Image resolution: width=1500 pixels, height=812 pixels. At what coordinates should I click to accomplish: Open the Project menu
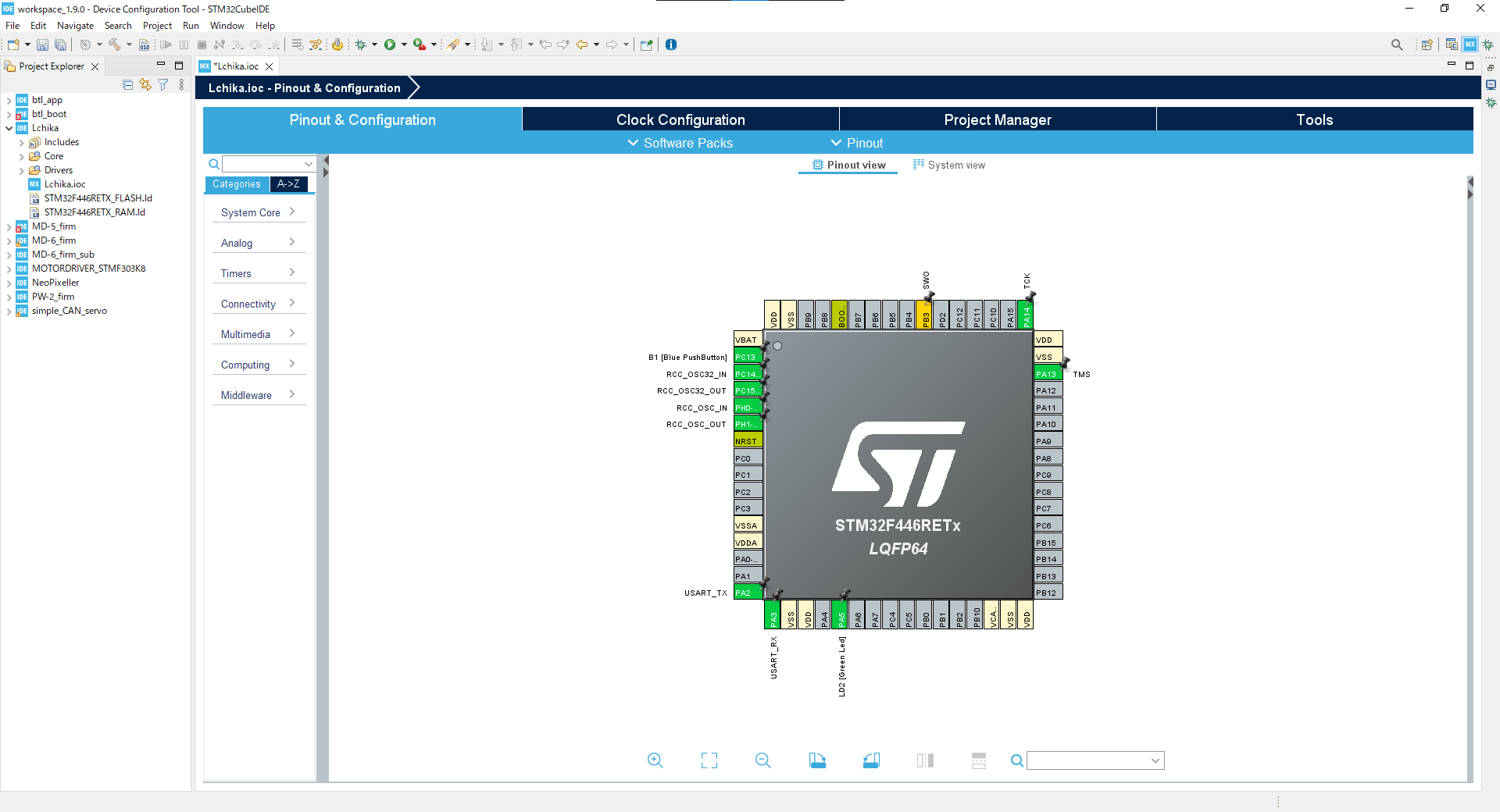[157, 26]
